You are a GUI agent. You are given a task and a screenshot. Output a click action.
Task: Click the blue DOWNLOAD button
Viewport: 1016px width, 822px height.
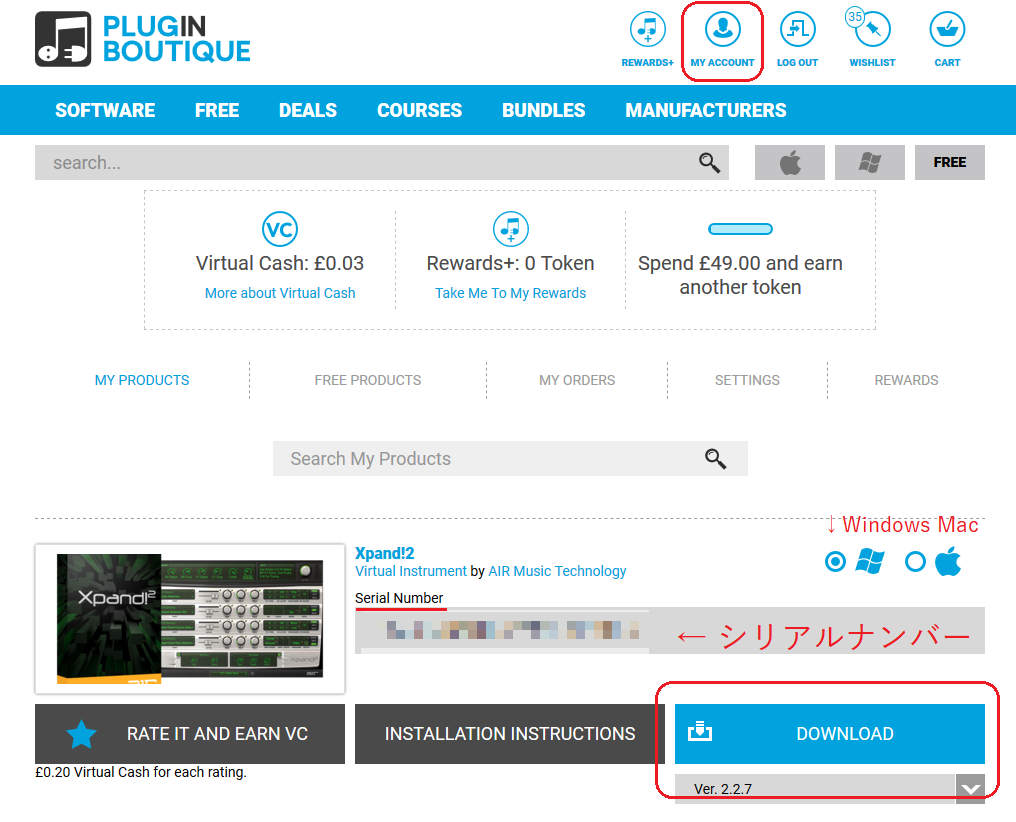tap(829, 734)
